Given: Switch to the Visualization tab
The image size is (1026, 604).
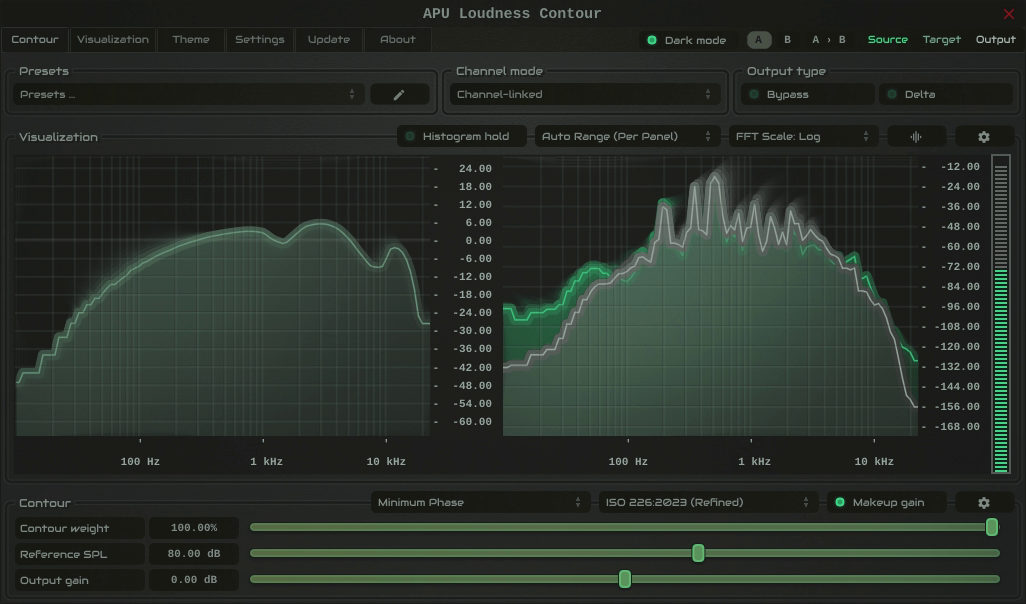Looking at the screenshot, I should pyautogui.click(x=113, y=39).
